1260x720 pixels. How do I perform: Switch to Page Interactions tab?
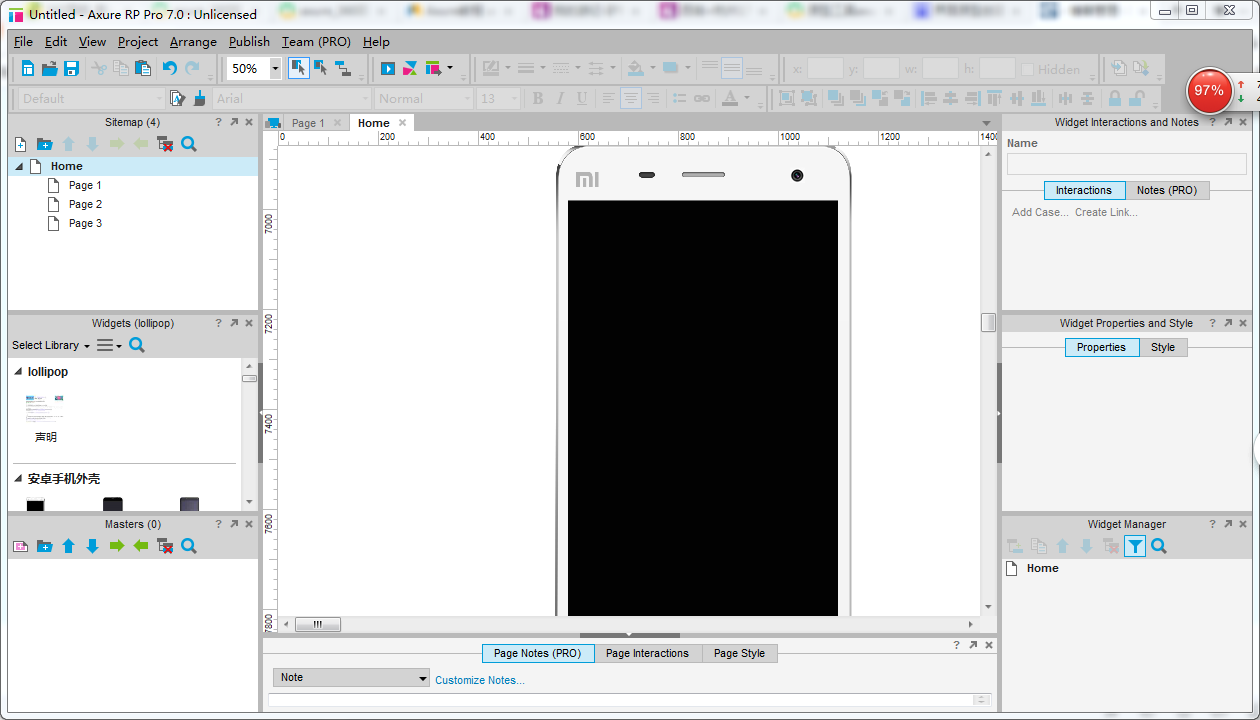[x=647, y=653]
